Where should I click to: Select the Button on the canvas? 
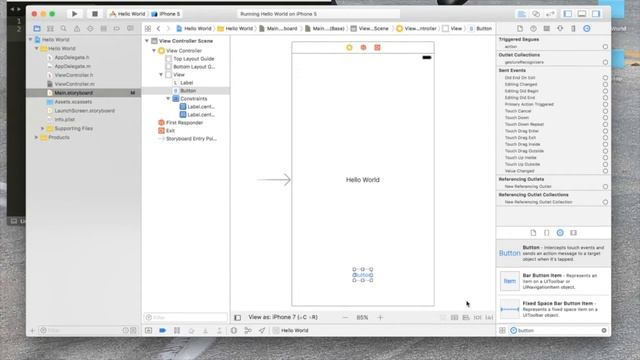(363, 275)
